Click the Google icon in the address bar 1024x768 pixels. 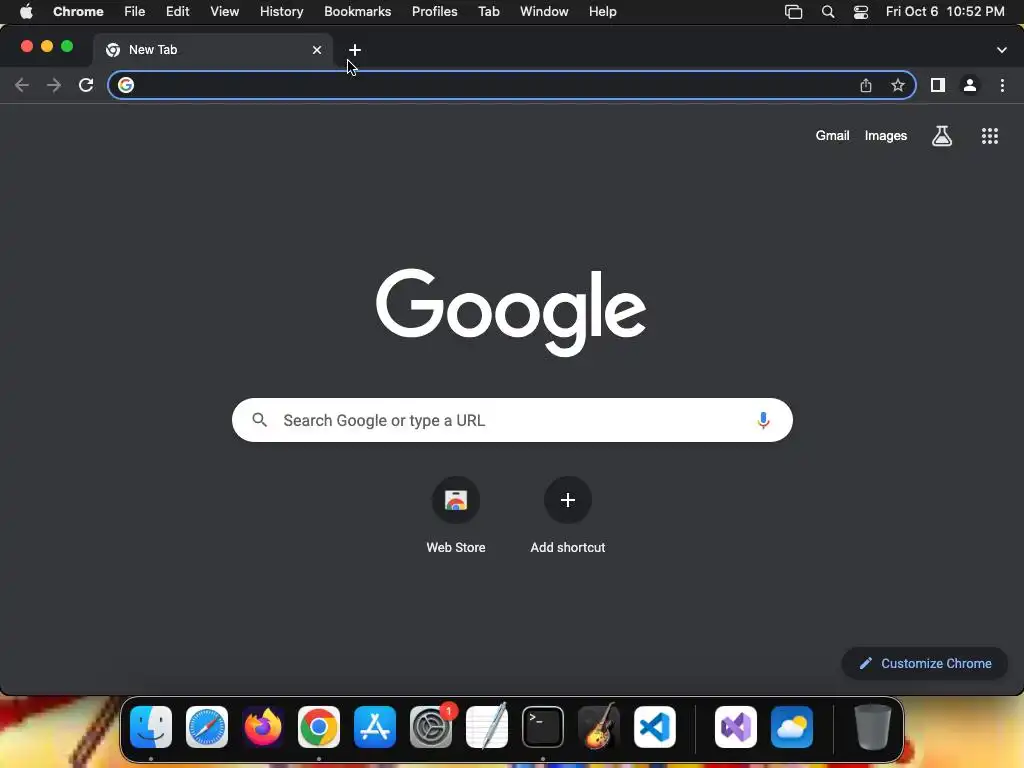(x=126, y=85)
